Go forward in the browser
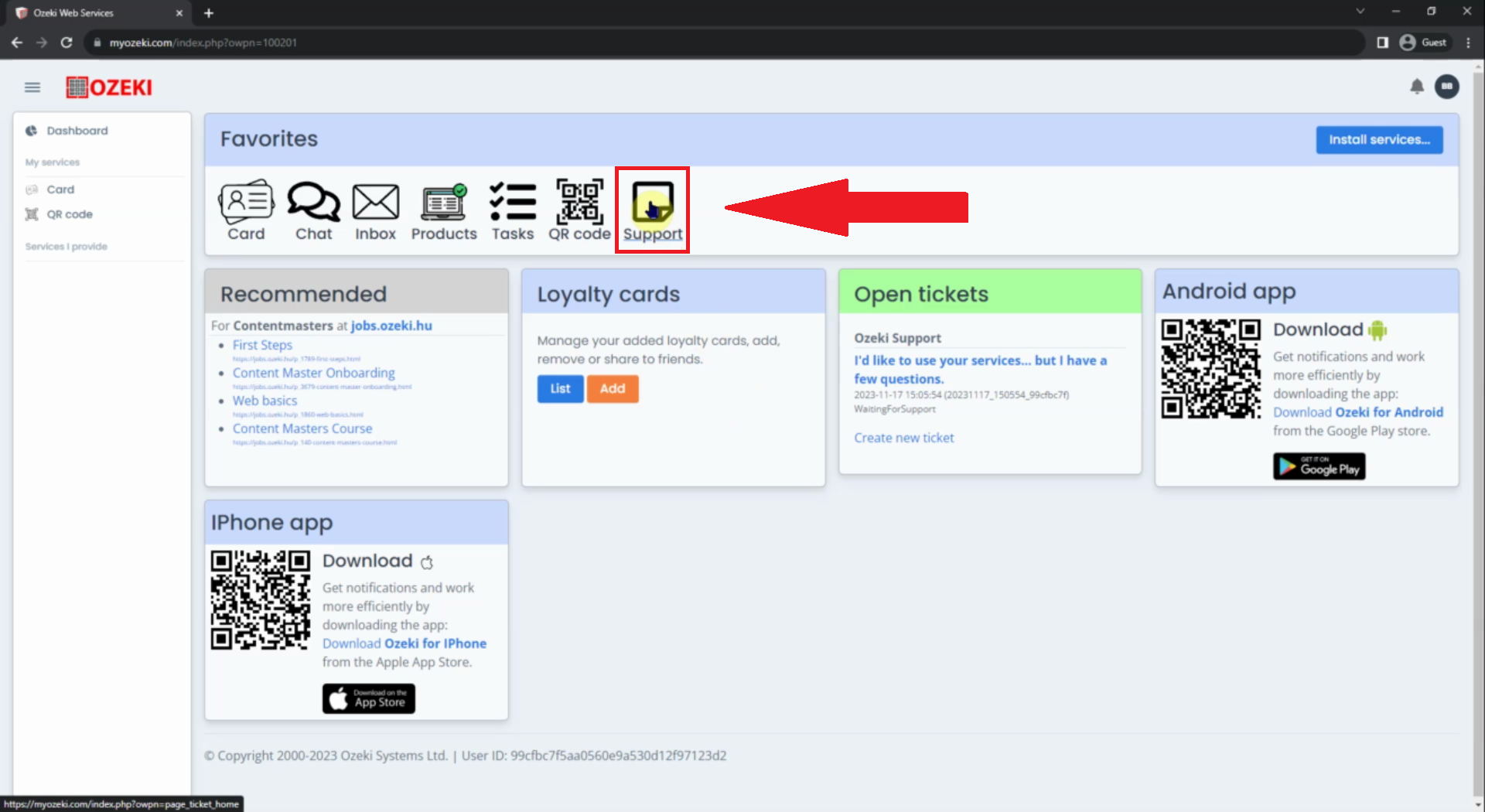The width and height of the screenshot is (1485, 812). (42, 43)
